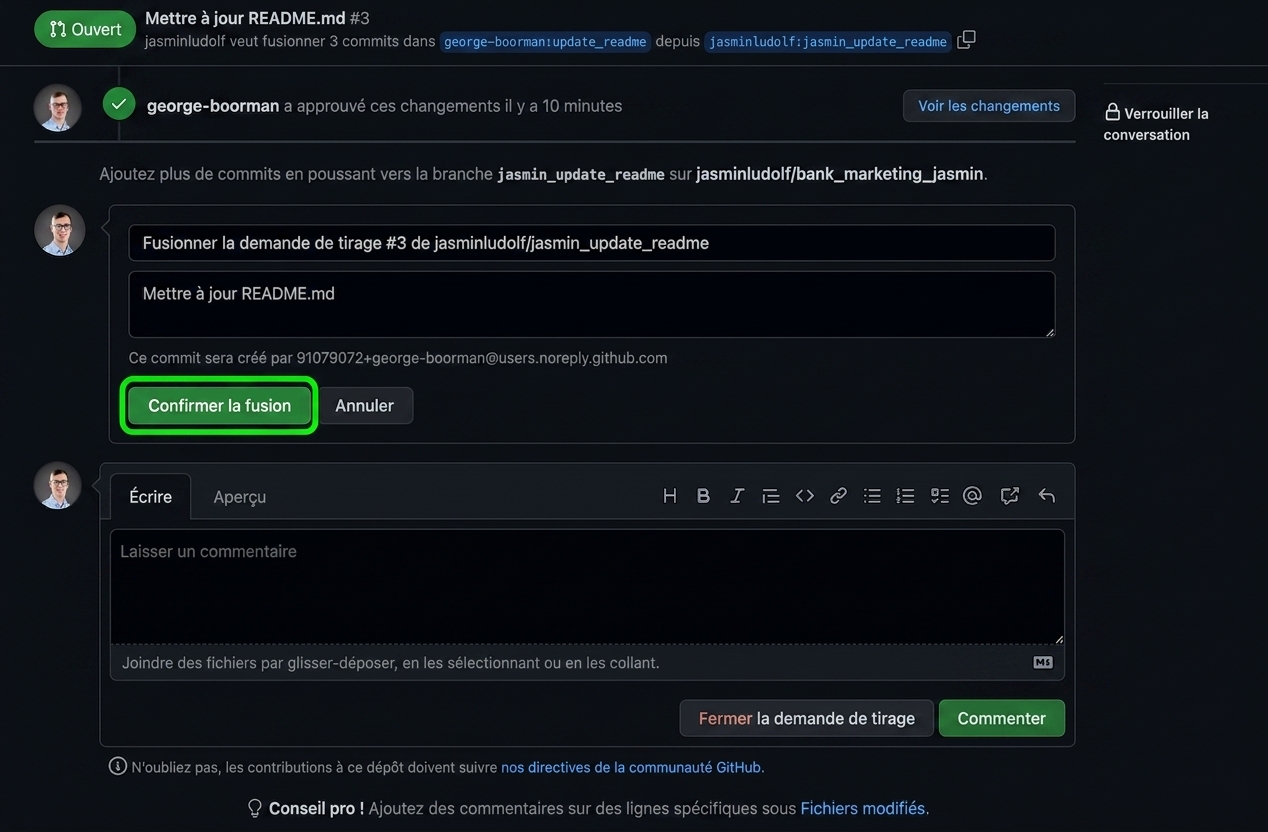The width and height of the screenshot is (1268, 832).
Task: Switch to the Écrire tab
Action: (150, 496)
